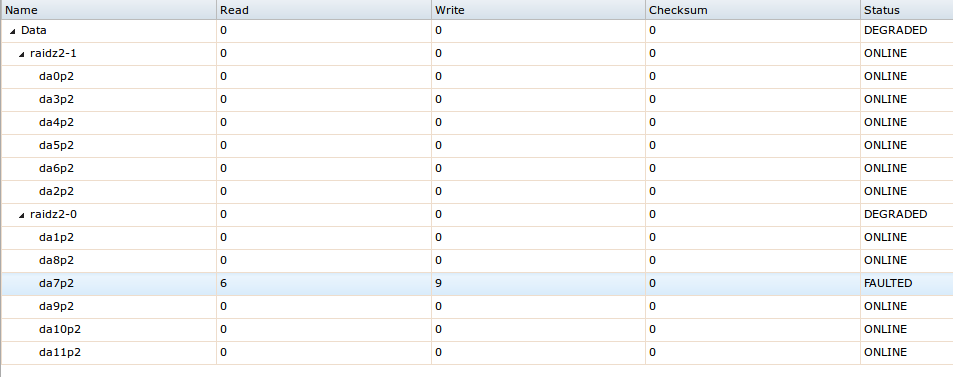This screenshot has width=953, height=377.
Task: Select the Data pool row name
Action: pos(33,30)
